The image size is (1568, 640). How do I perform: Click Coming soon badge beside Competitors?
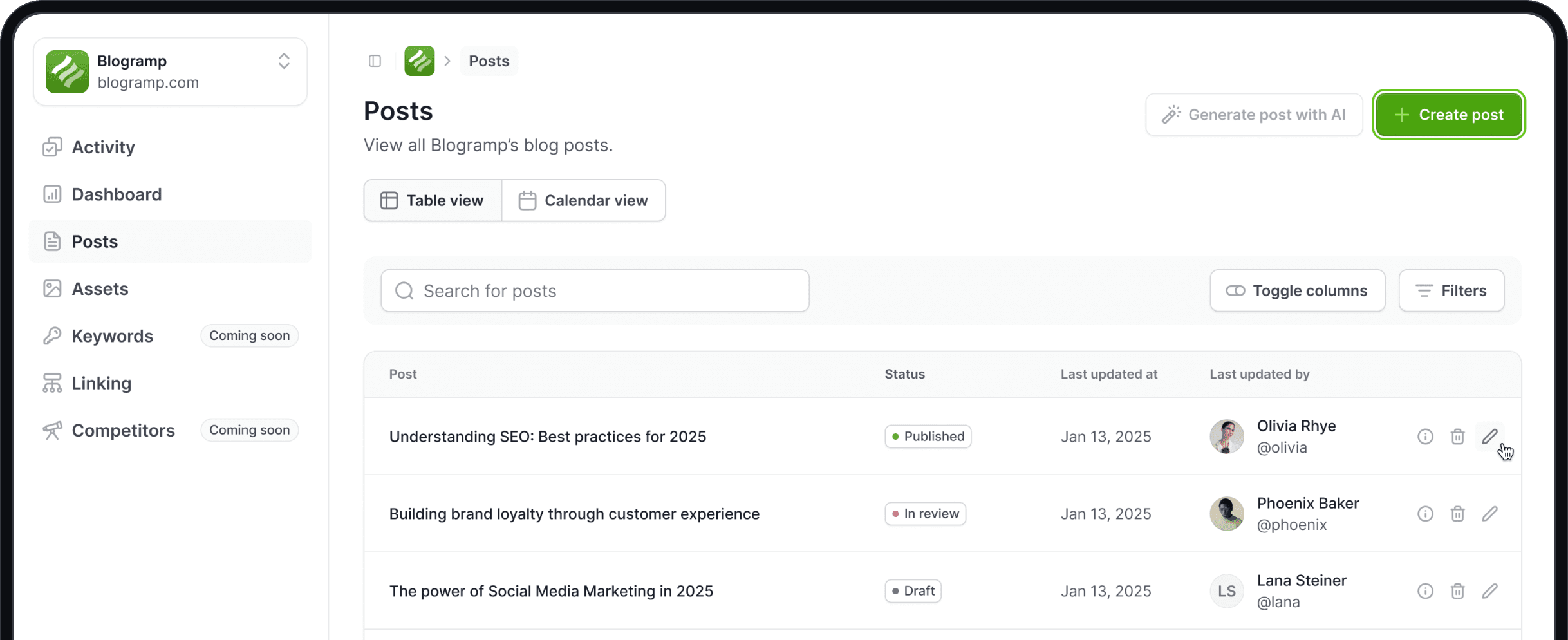tap(250, 430)
